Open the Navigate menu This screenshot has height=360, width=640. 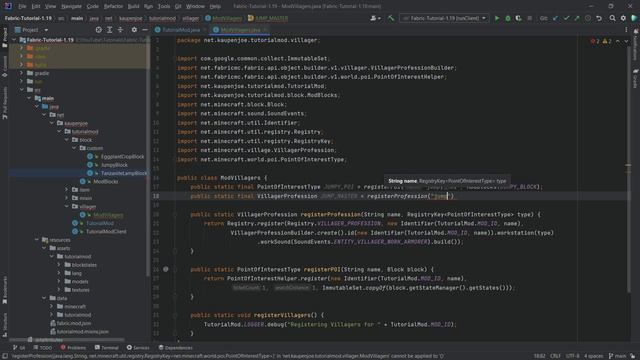(71, 6)
